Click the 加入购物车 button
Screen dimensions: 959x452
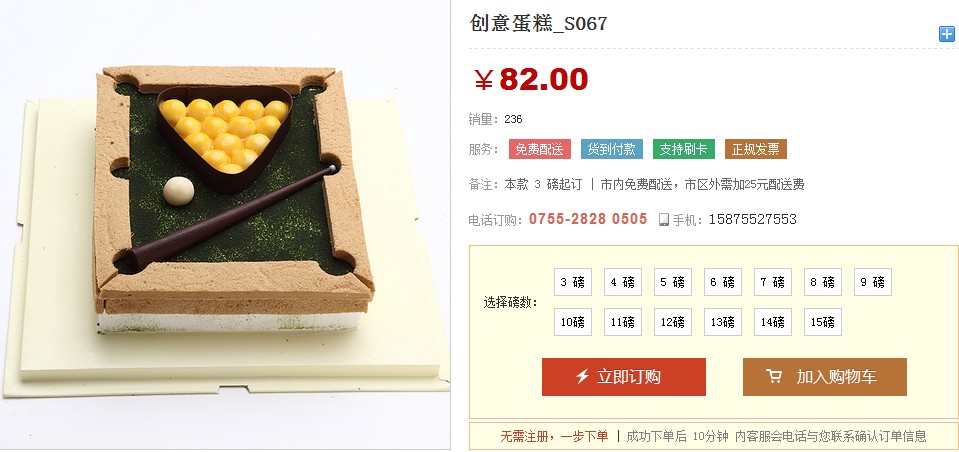coord(824,377)
